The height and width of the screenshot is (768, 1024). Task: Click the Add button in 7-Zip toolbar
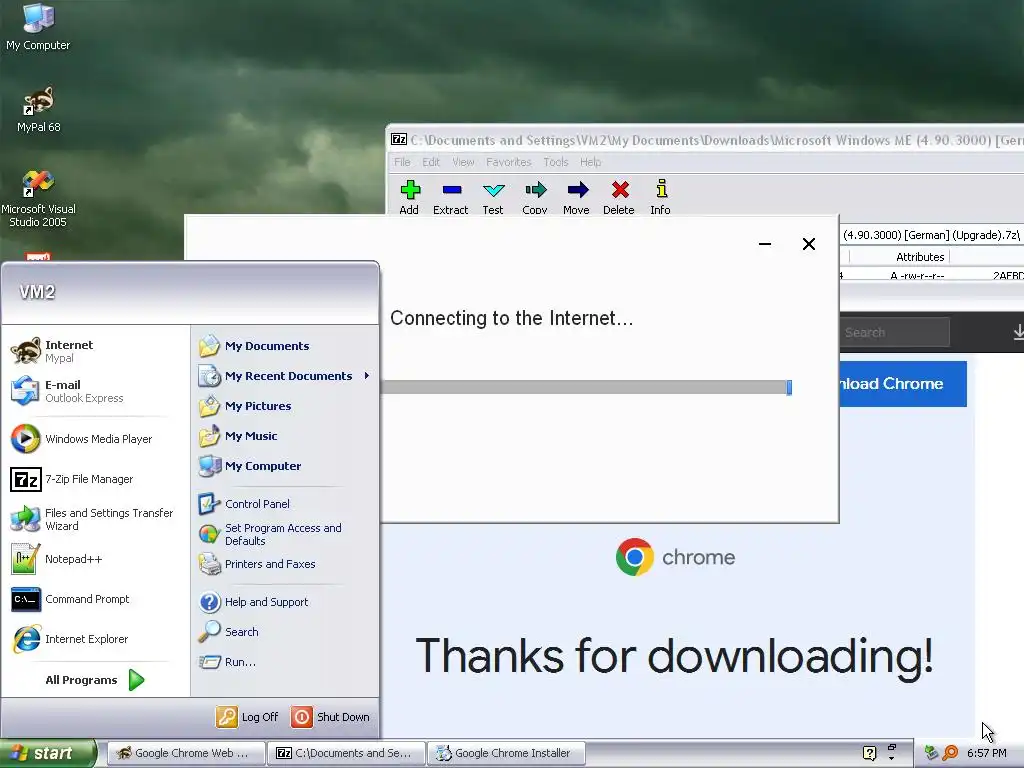coord(409,197)
